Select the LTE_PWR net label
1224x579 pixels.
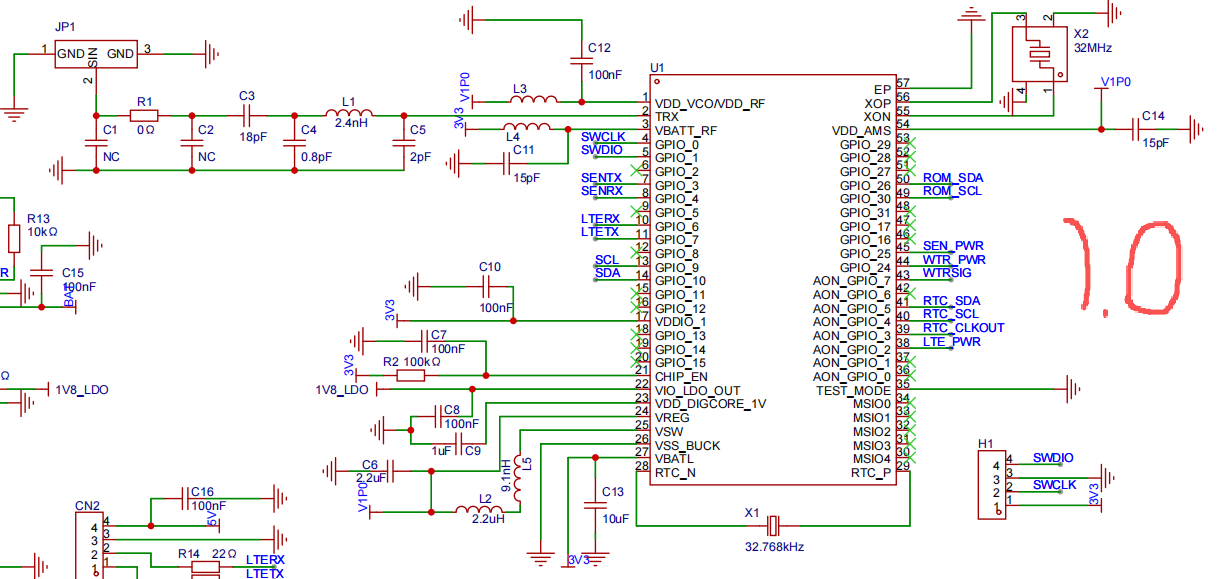(x=951, y=342)
